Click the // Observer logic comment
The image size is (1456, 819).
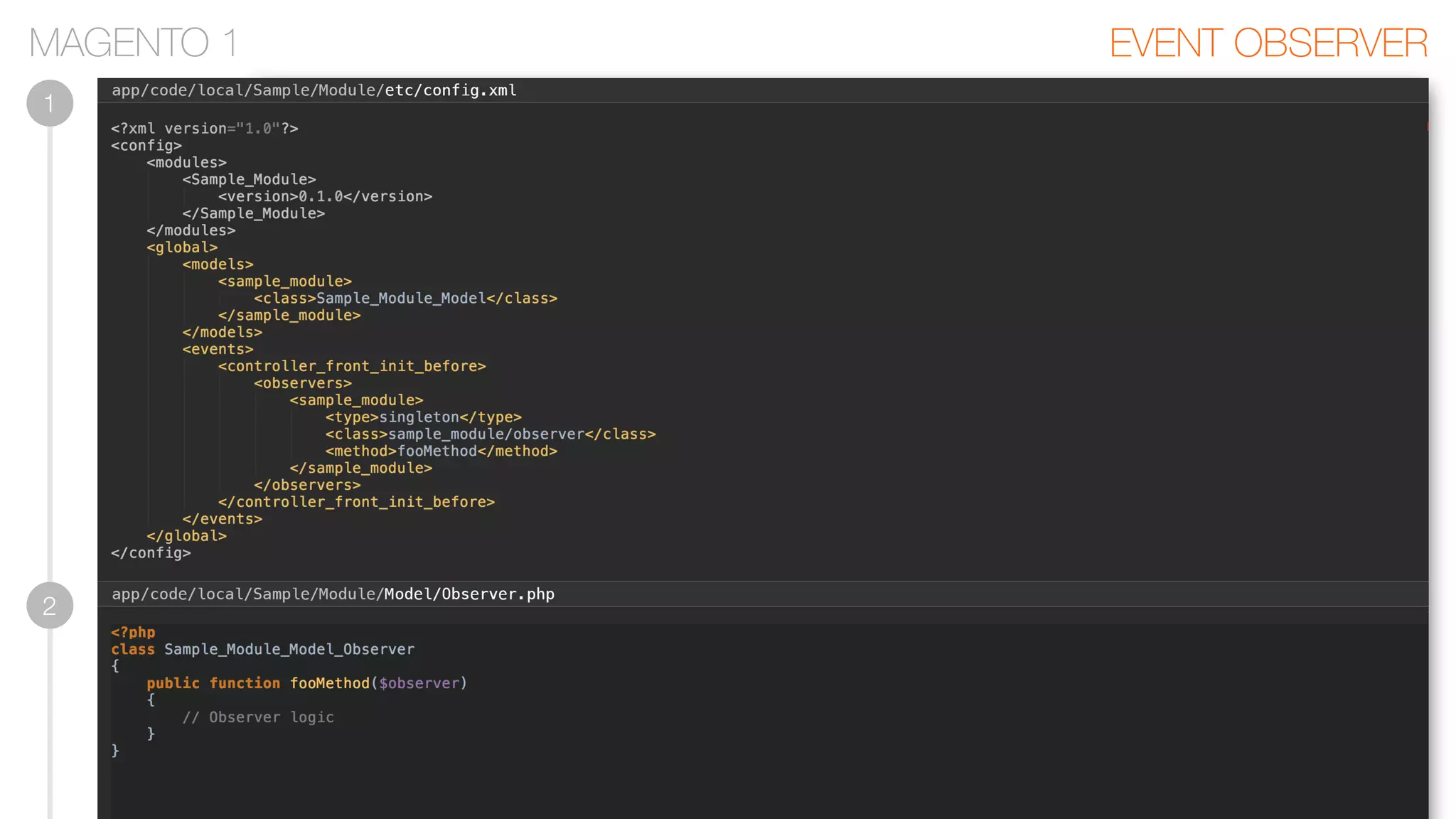point(258,717)
